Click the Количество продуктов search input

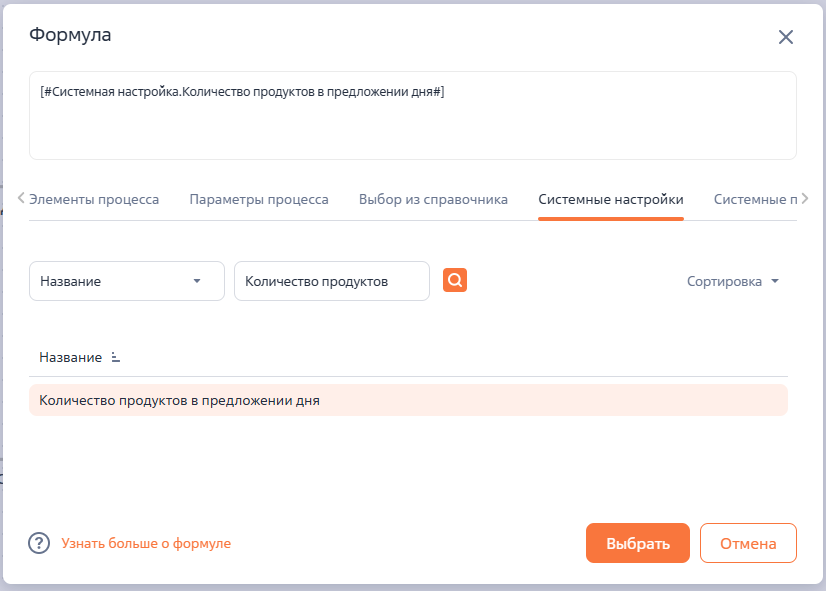(x=331, y=280)
